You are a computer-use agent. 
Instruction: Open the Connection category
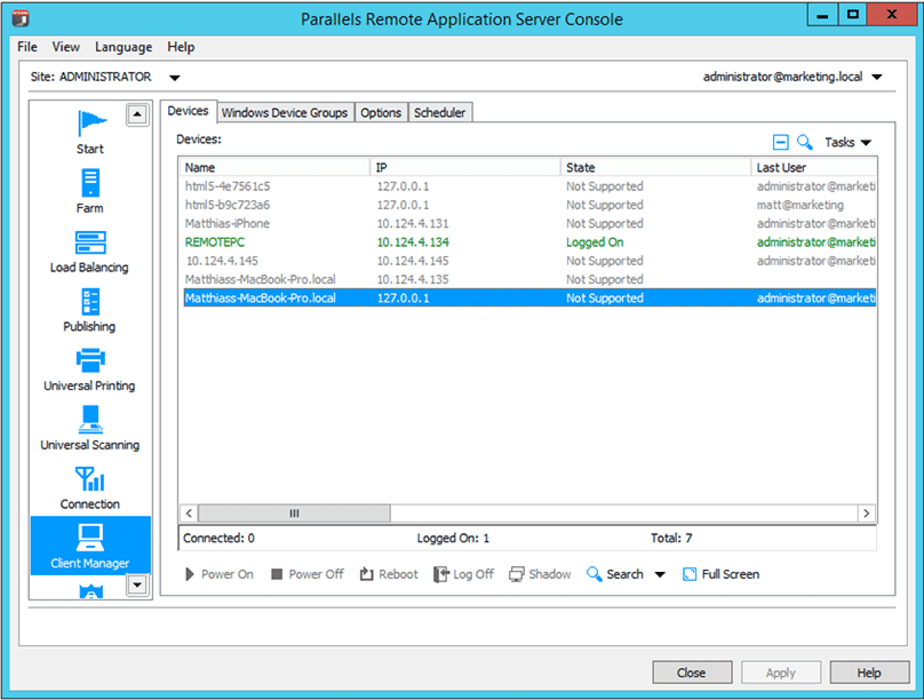click(90, 487)
